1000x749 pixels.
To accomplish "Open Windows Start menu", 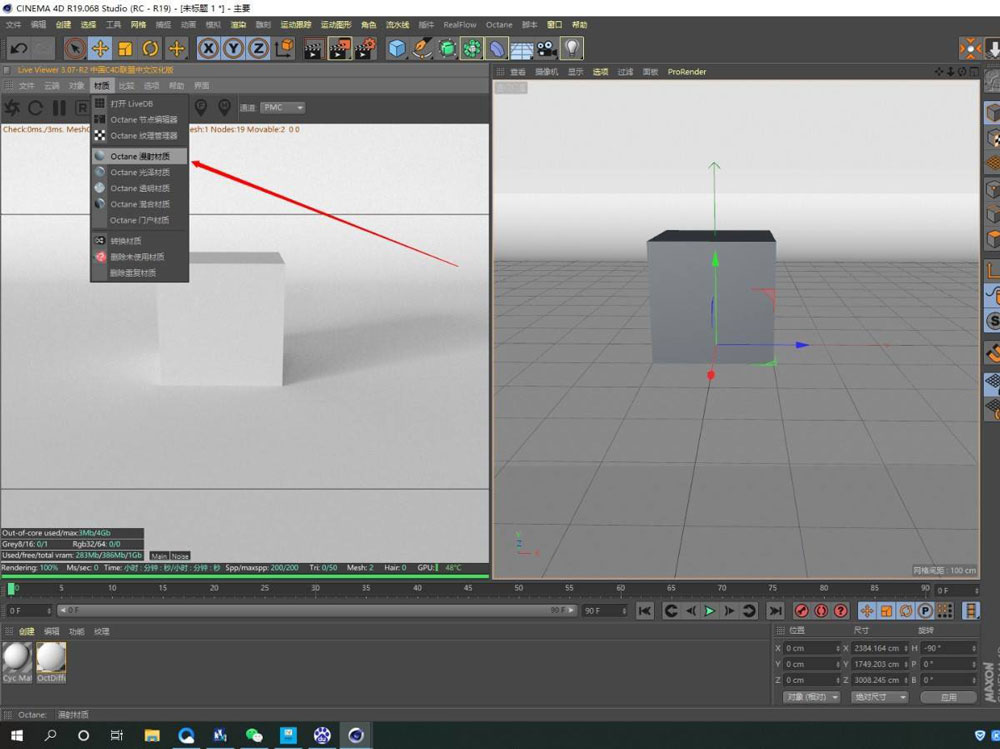I will coord(17,736).
